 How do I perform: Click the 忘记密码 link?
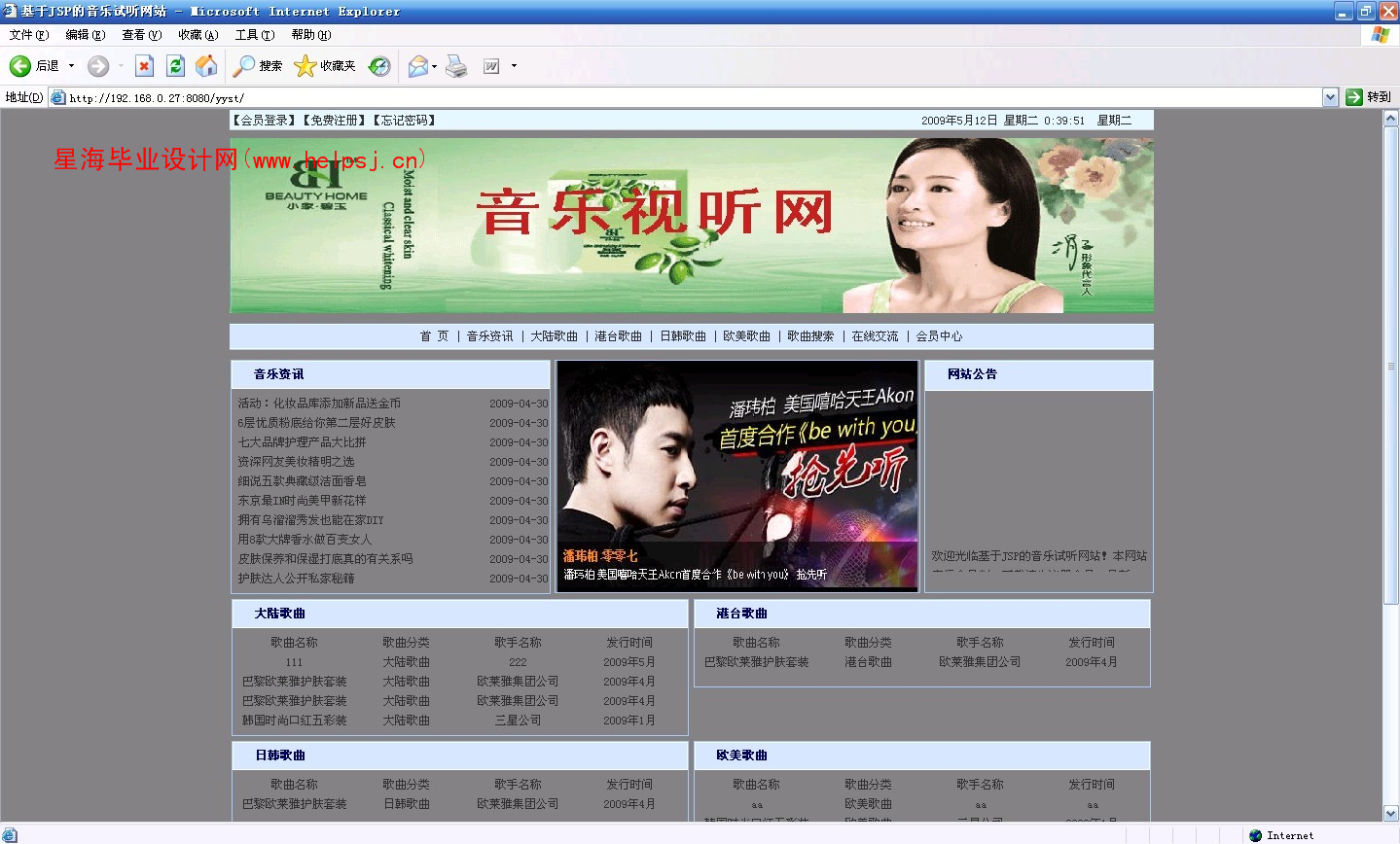point(405,121)
